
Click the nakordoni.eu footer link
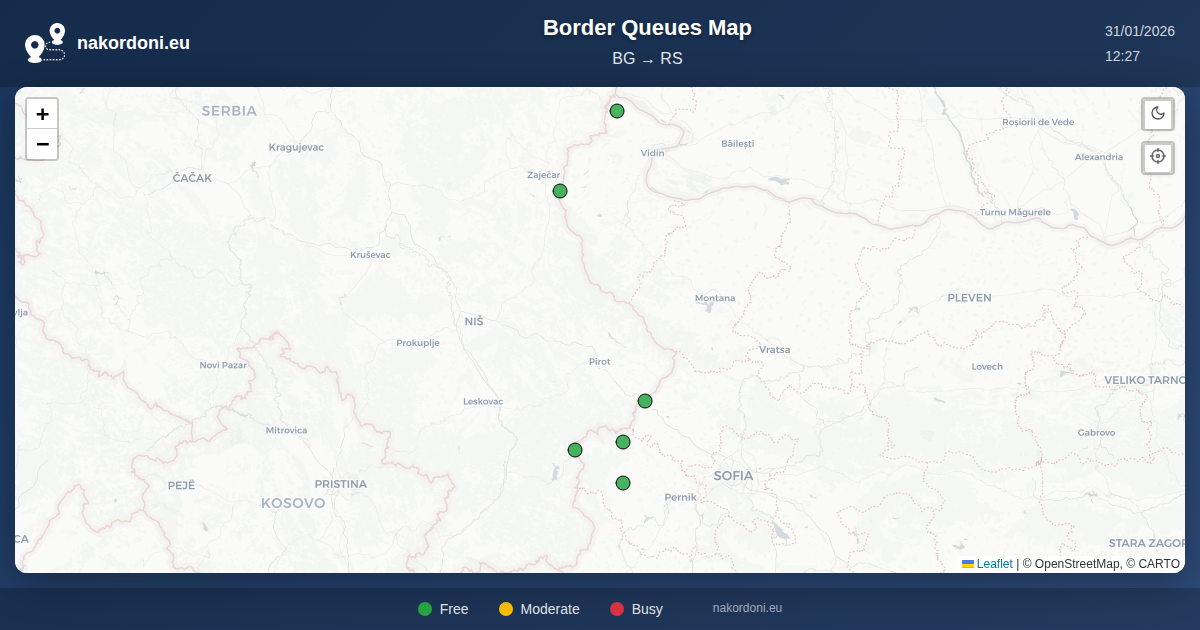click(747, 608)
